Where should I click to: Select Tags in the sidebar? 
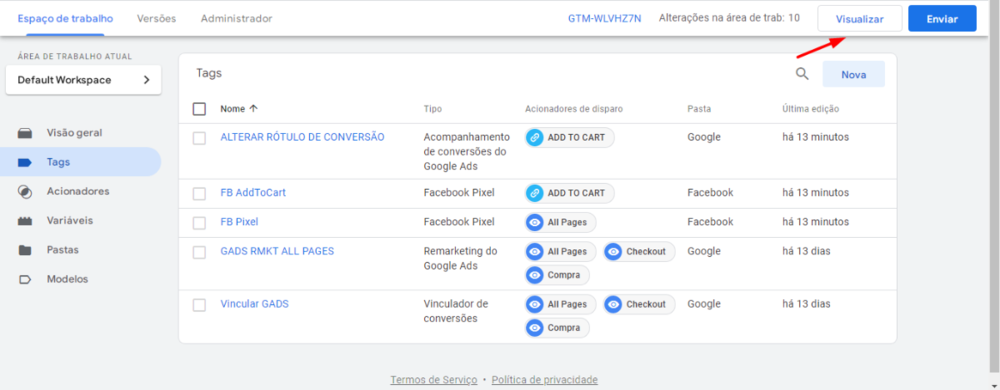(80, 162)
